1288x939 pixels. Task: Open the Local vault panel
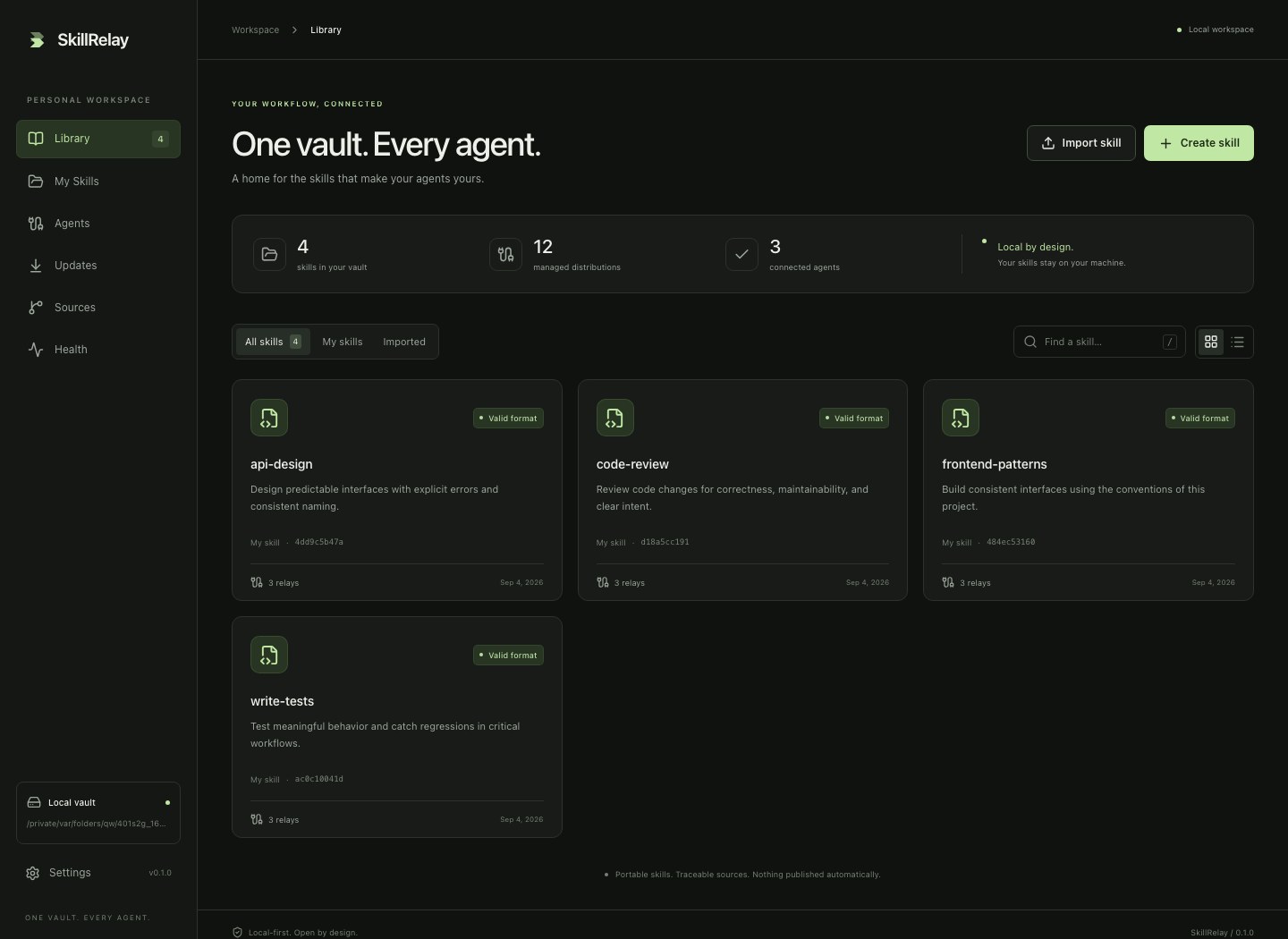[98, 813]
